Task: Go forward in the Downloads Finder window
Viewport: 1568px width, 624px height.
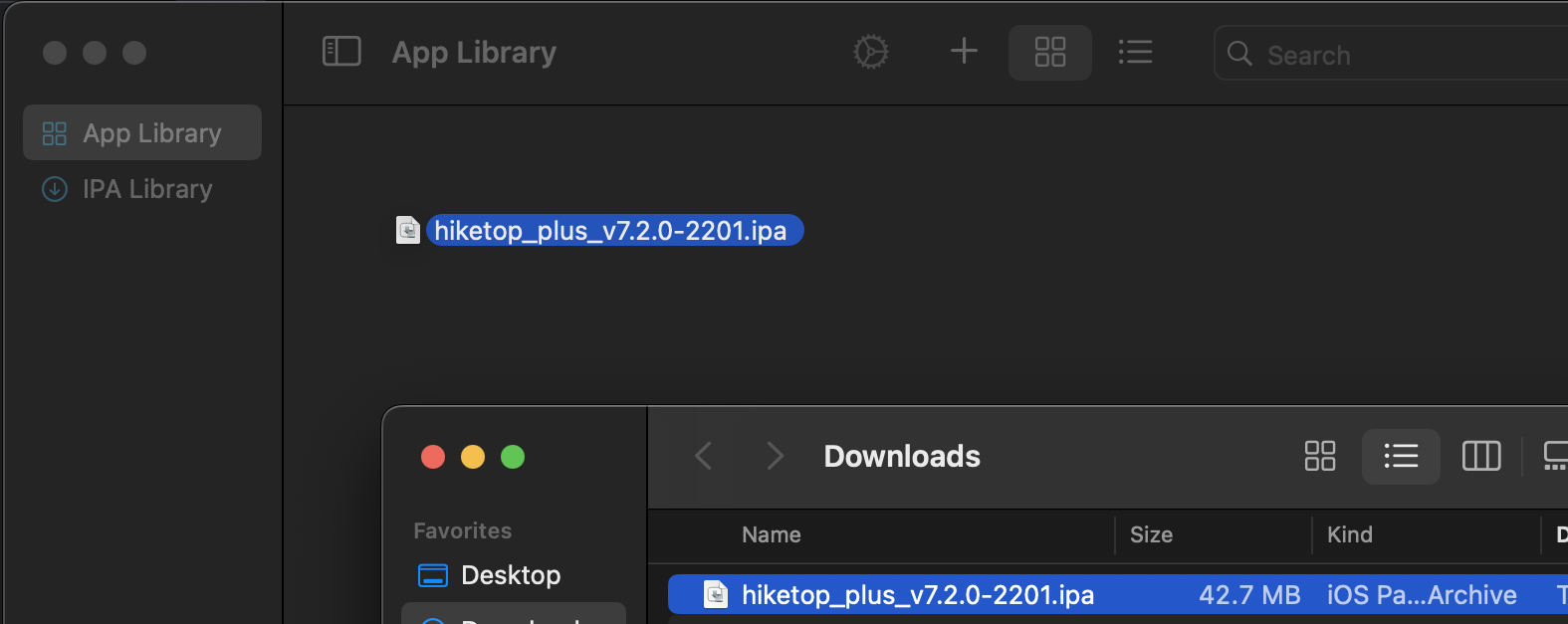Action: point(775,456)
